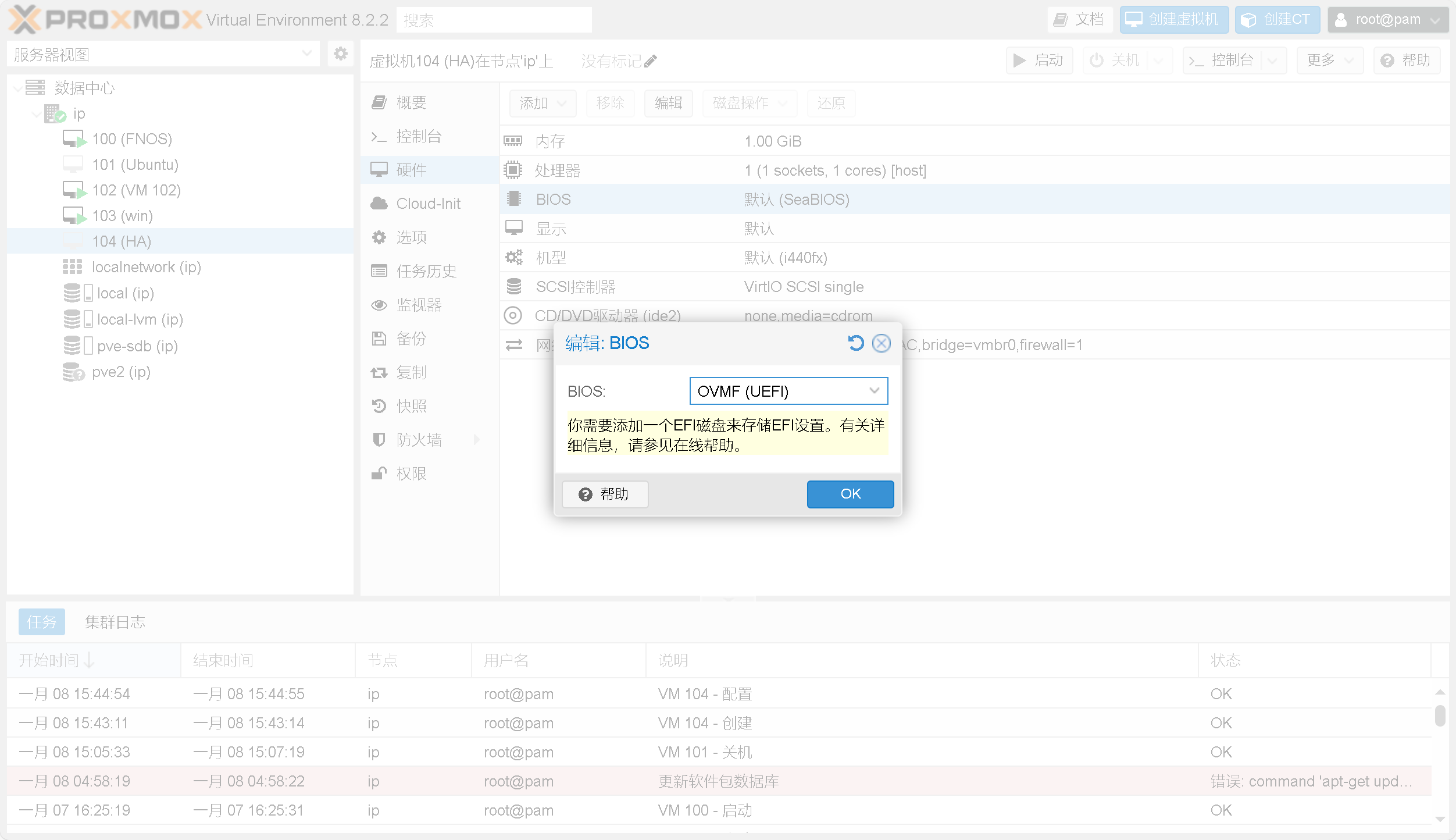This screenshot has width=1456, height=840.
Task: Open the Firewall shield icon item
Action: (379, 440)
